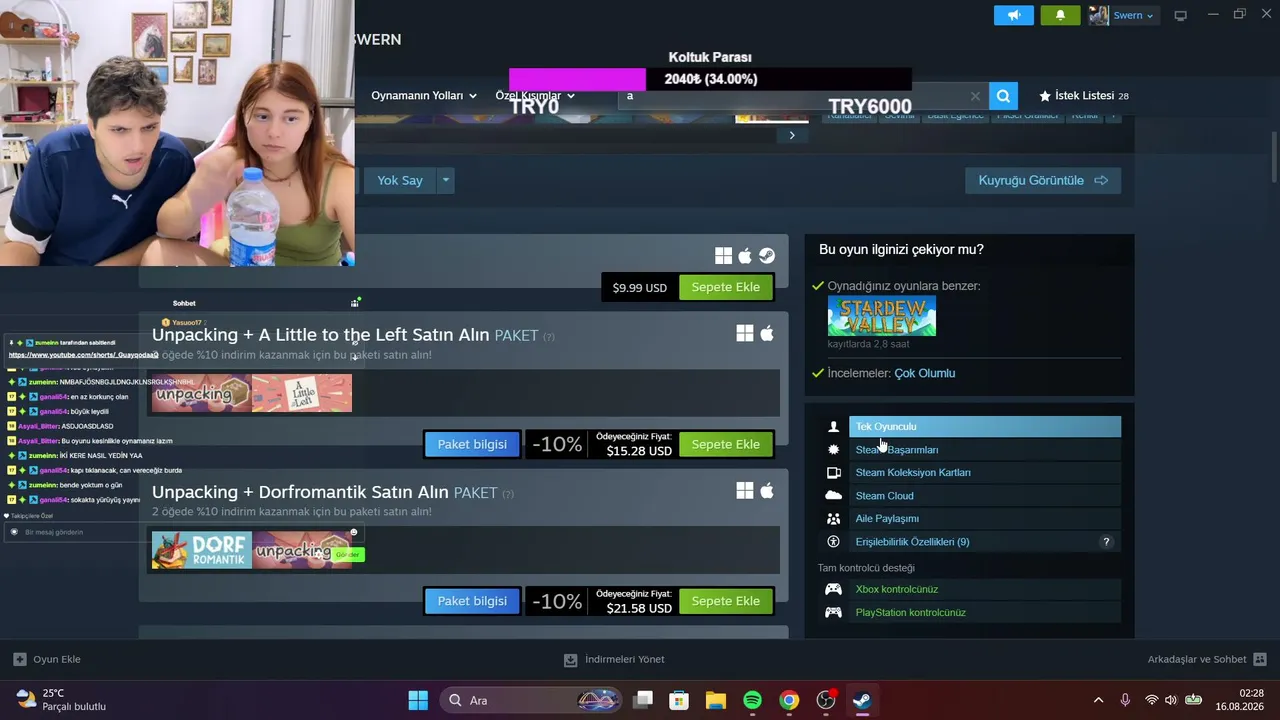This screenshot has width=1280, height=720.
Task: Open the Arkadaşlar ve Sohbet friends icon
Action: tap(1260, 659)
